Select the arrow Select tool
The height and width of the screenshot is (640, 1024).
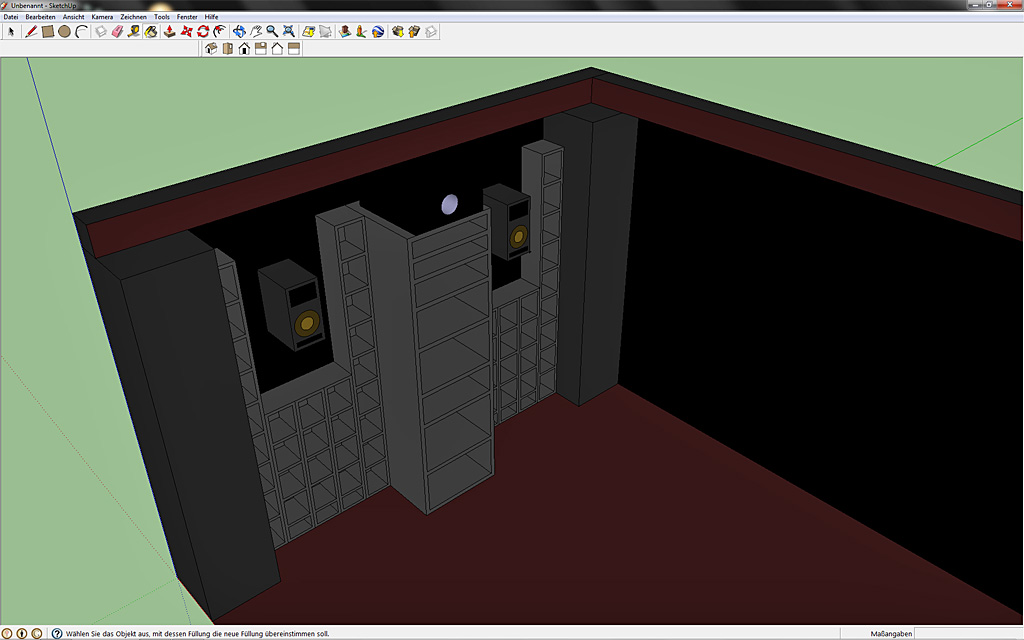coord(12,32)
